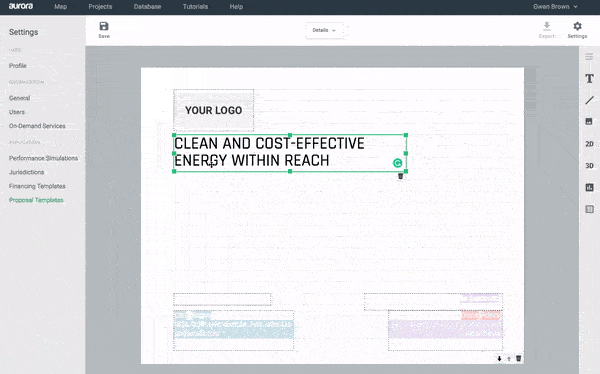Add a 3D design view element
600x374 pixels.
[x=589, y=166]
